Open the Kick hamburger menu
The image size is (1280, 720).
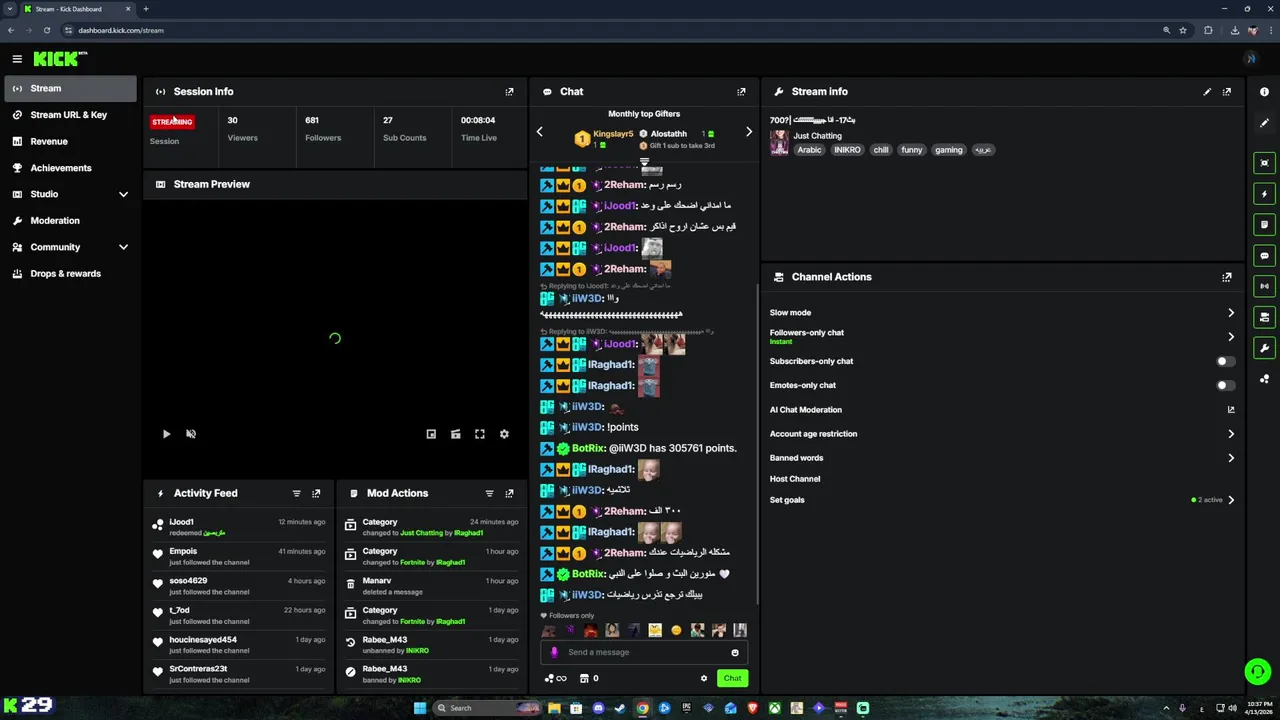[17, 59]
